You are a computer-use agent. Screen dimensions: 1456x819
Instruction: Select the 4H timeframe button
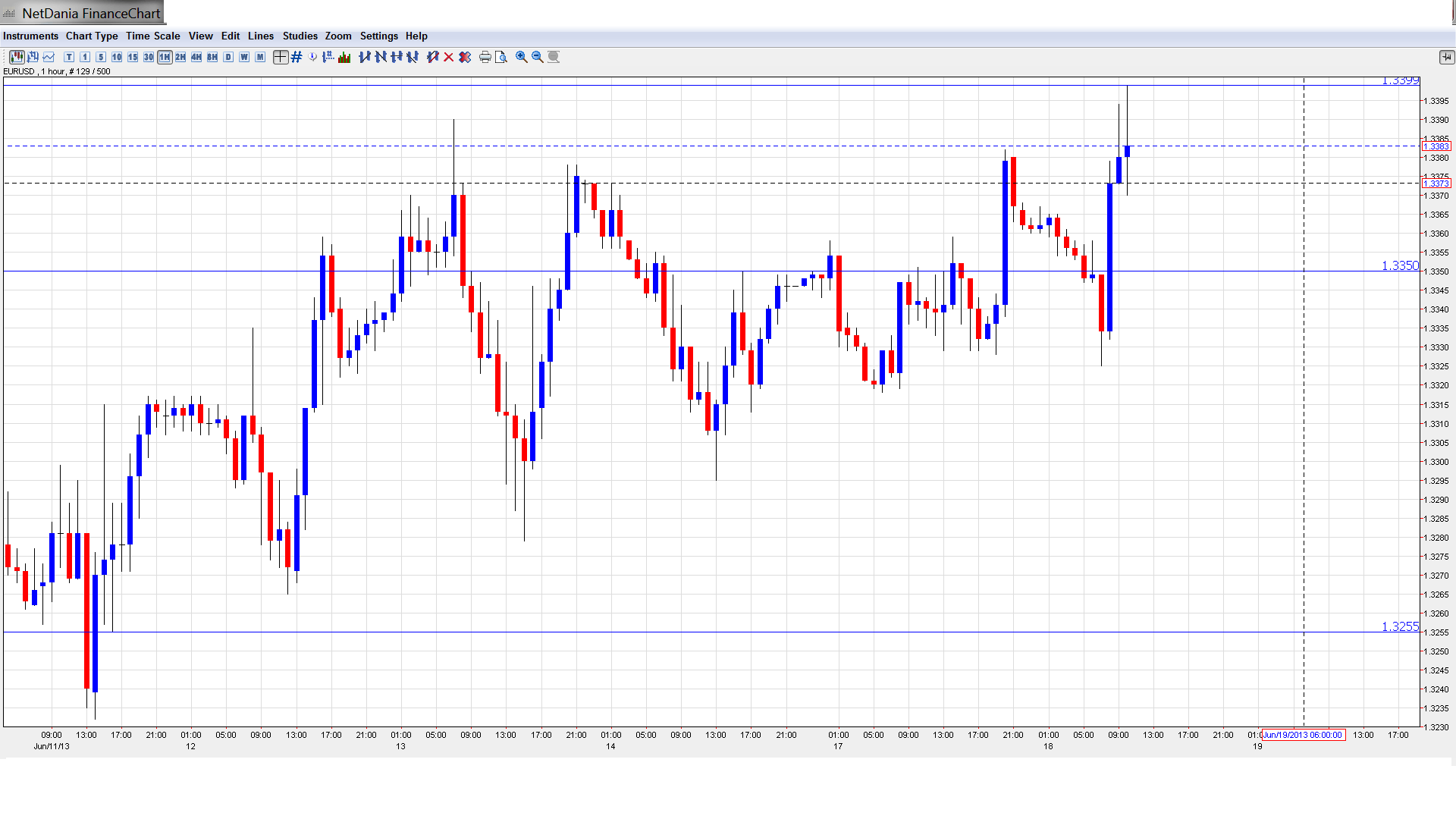click(196, 57)
